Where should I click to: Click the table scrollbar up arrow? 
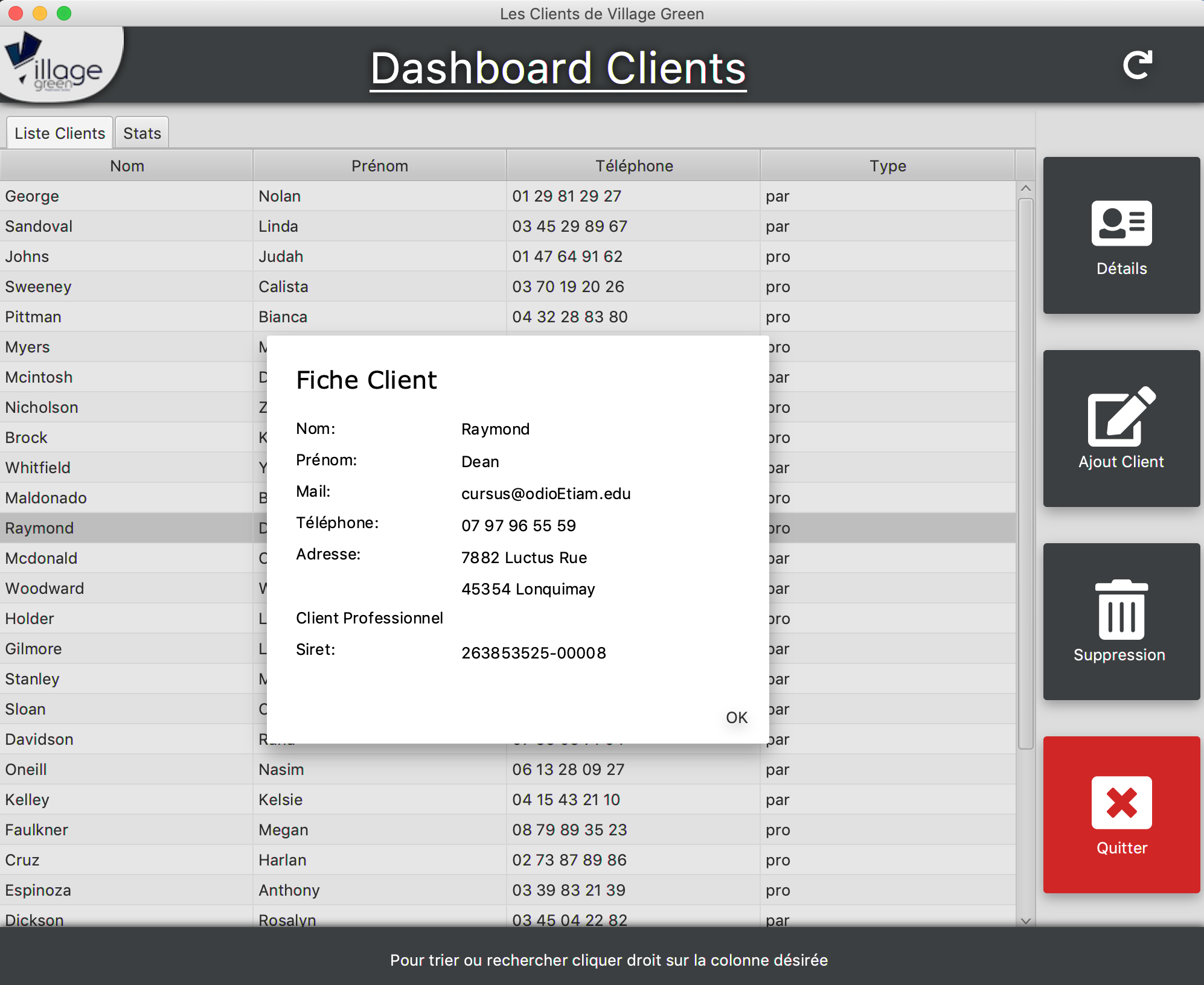pyautogui.click(x=1025, y=189)
